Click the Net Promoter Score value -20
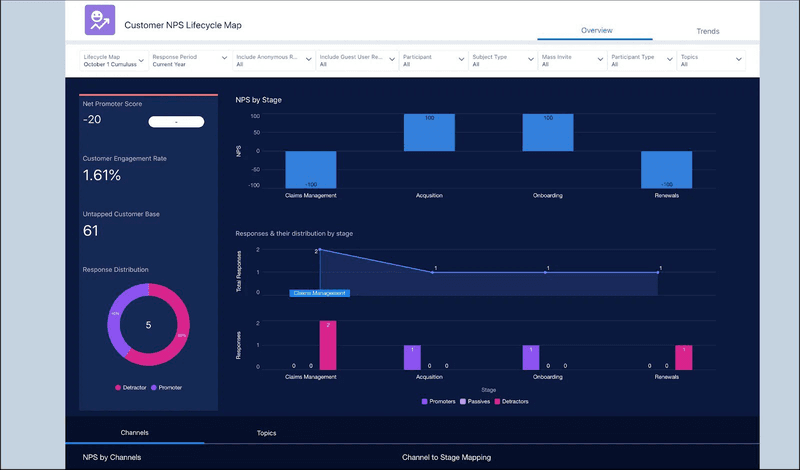 point(92,119)
